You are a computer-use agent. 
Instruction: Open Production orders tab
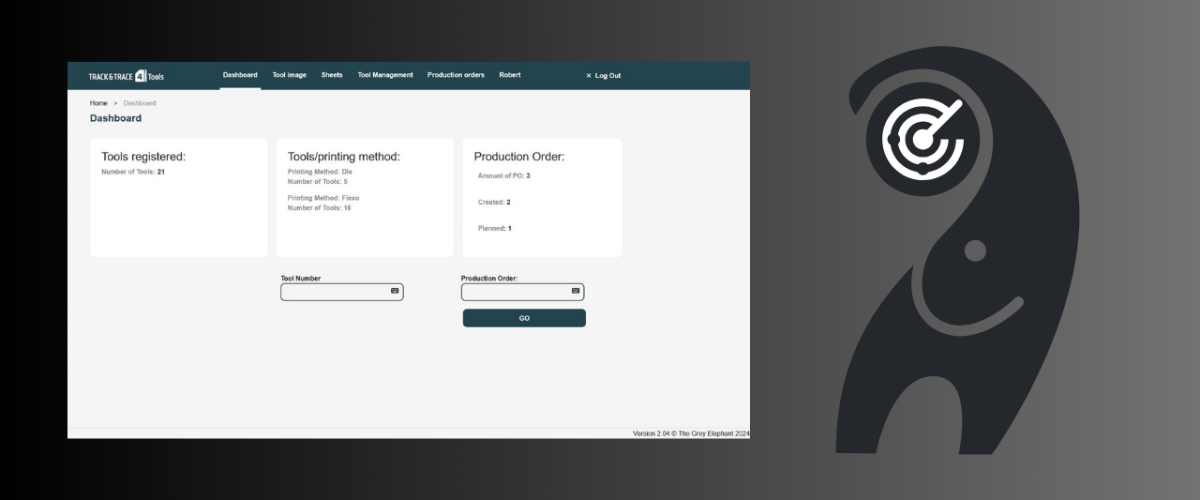click(x=456, y=75)
